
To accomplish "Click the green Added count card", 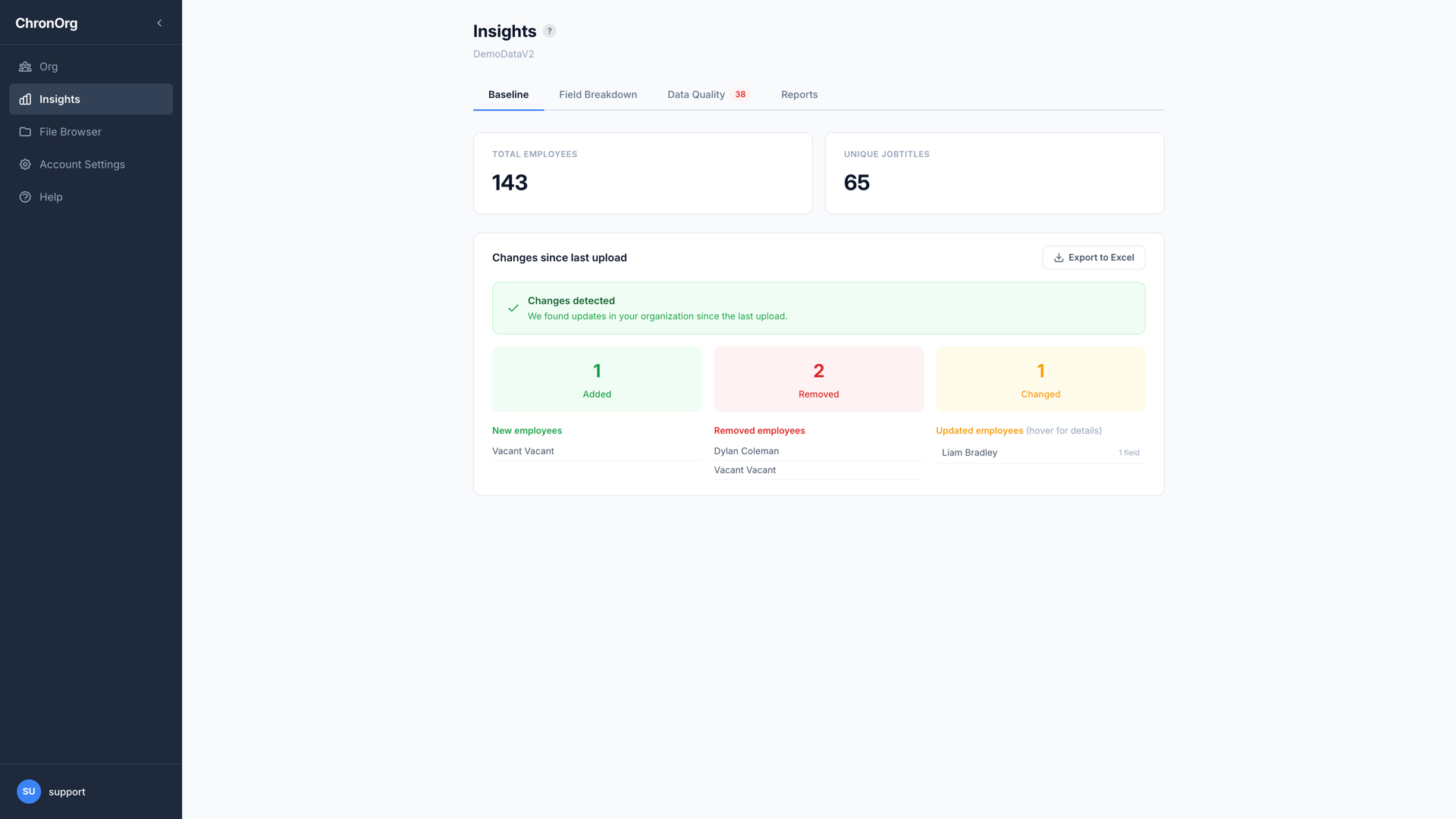I will pyautogui.click(x=597, y=379).
